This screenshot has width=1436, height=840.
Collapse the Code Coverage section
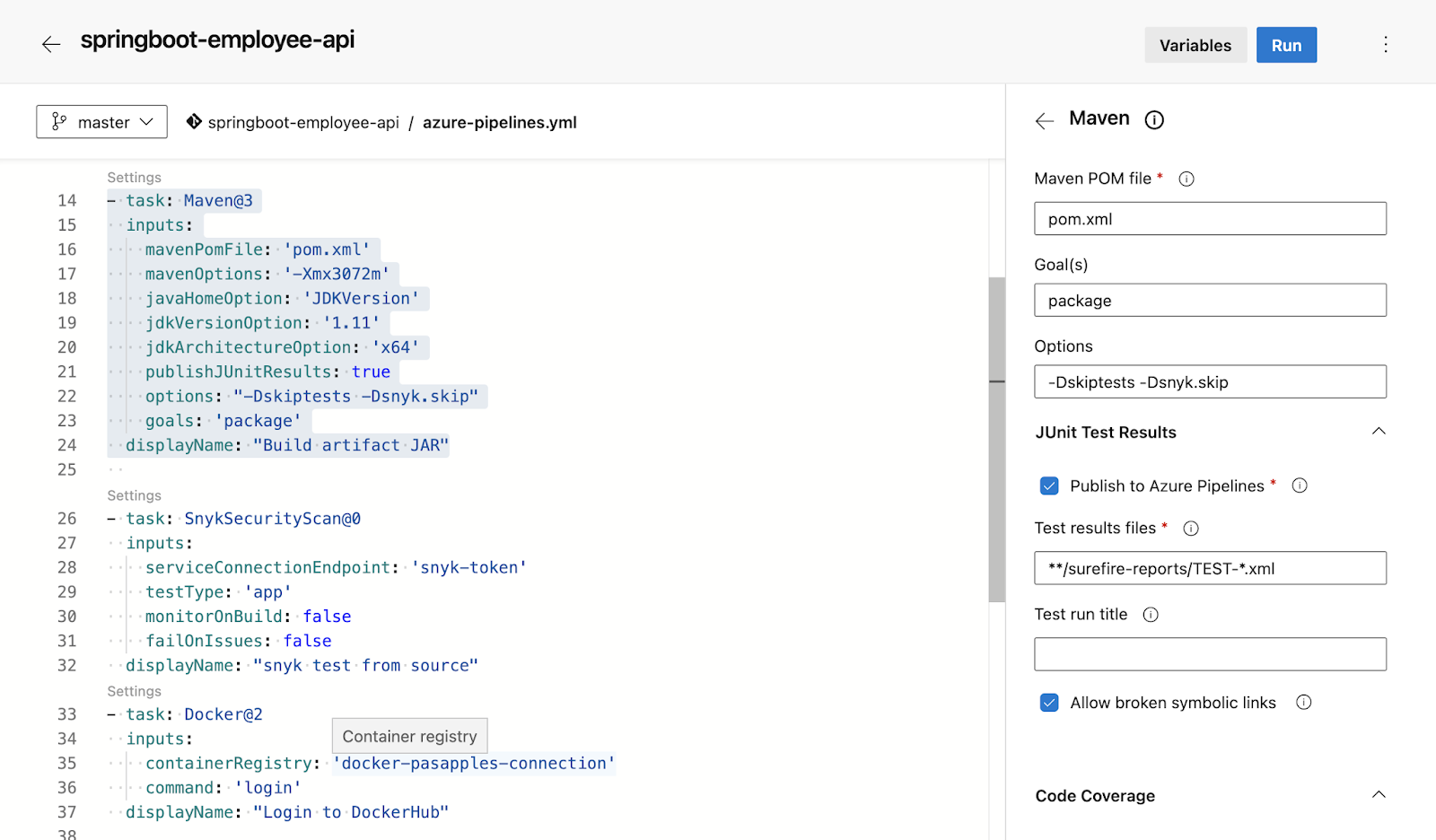(1379, 795)
